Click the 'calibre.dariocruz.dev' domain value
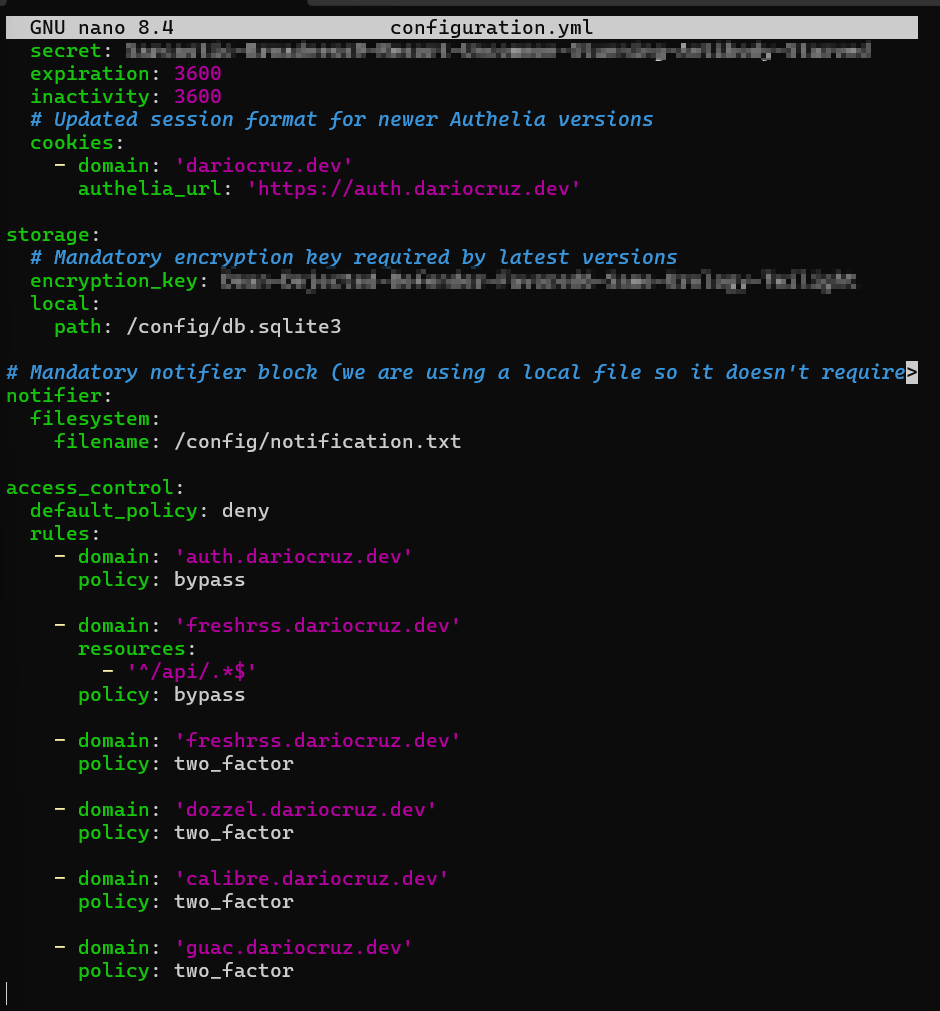The image size is (940, 1011). [311, 879]
